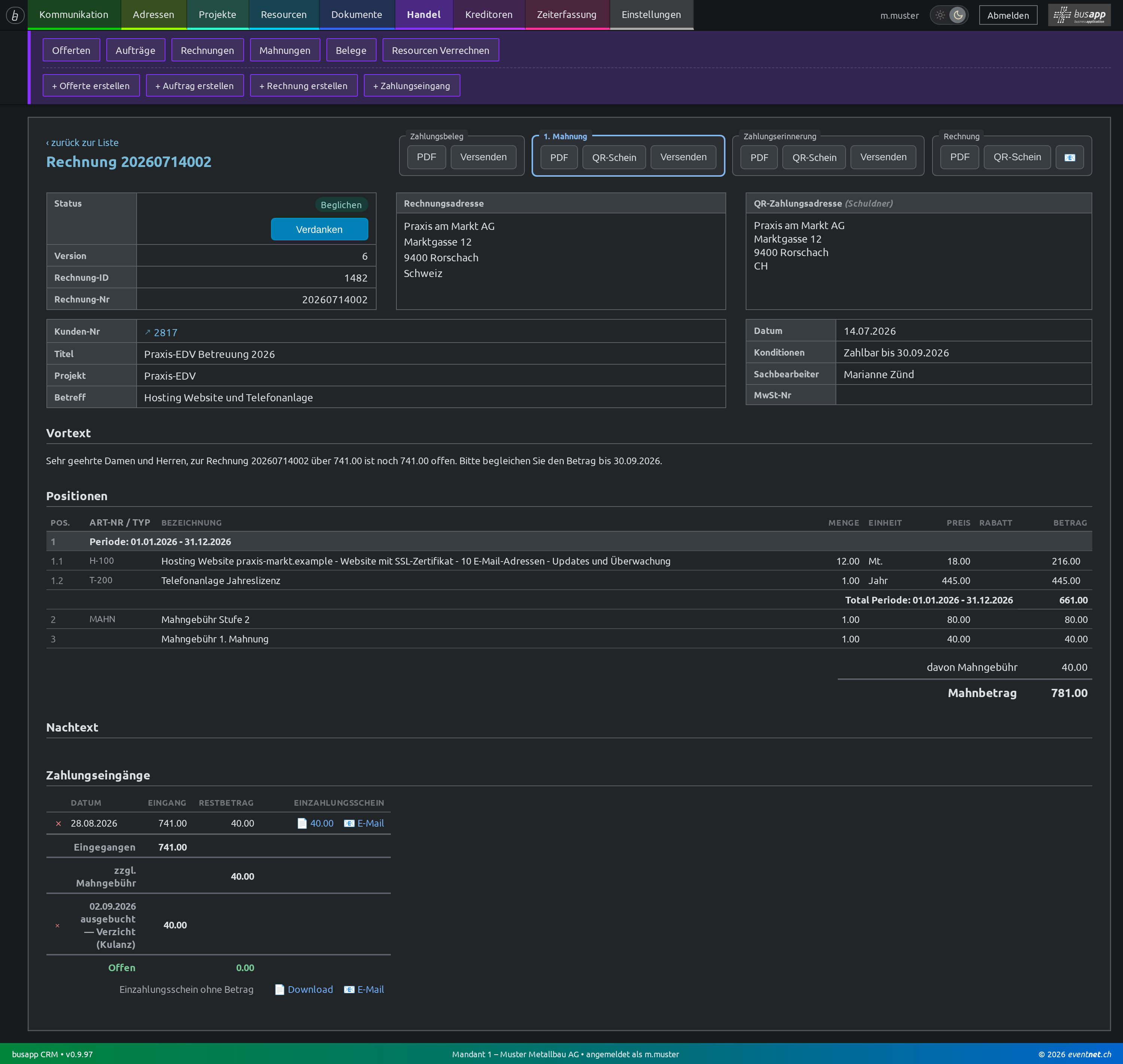Send the Zahlungserinnerung via Versenden
Screen dimensions: 1123x1064
click(x=883, y=157)
